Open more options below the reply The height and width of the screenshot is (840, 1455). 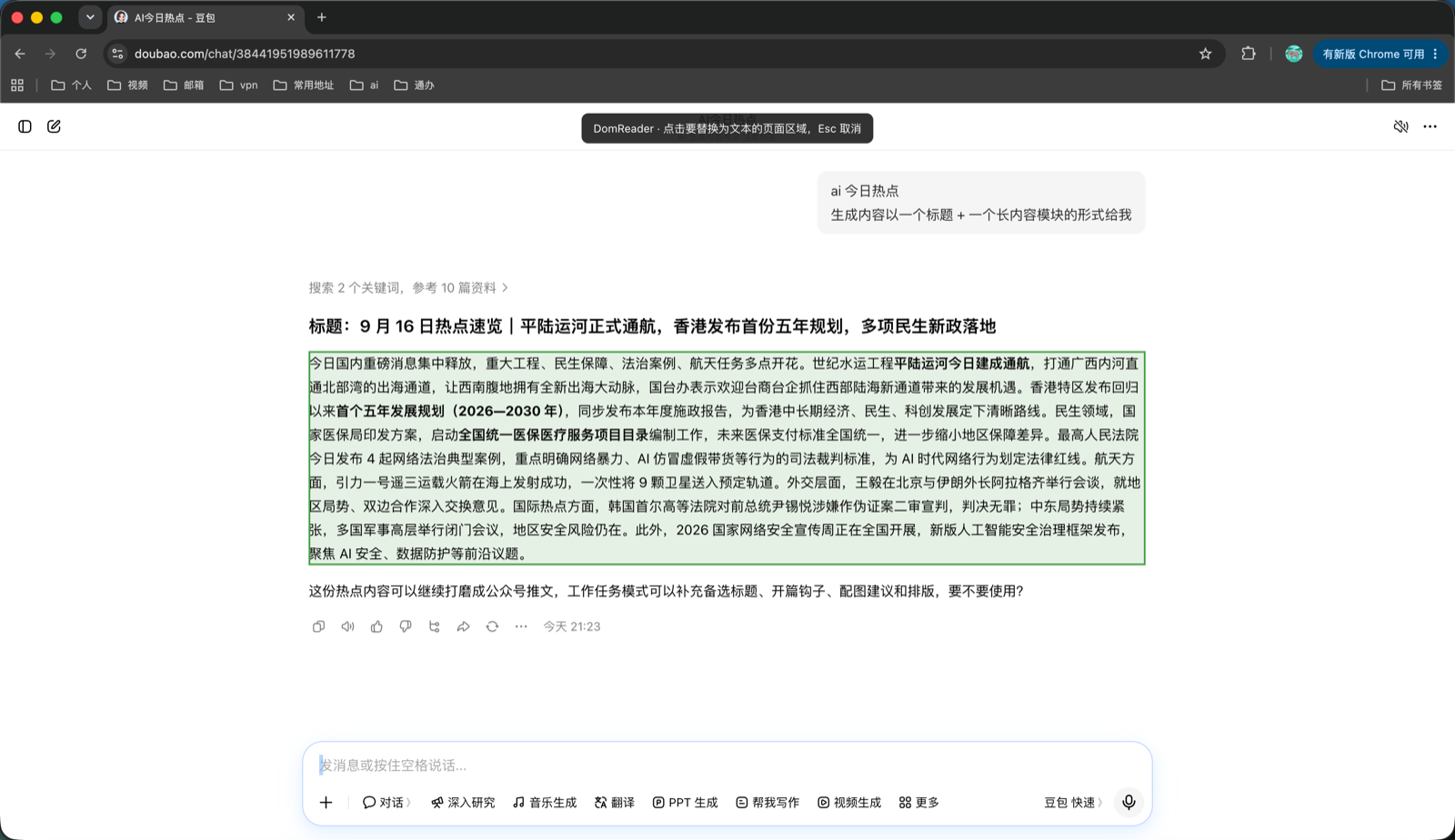coord(521,626)
